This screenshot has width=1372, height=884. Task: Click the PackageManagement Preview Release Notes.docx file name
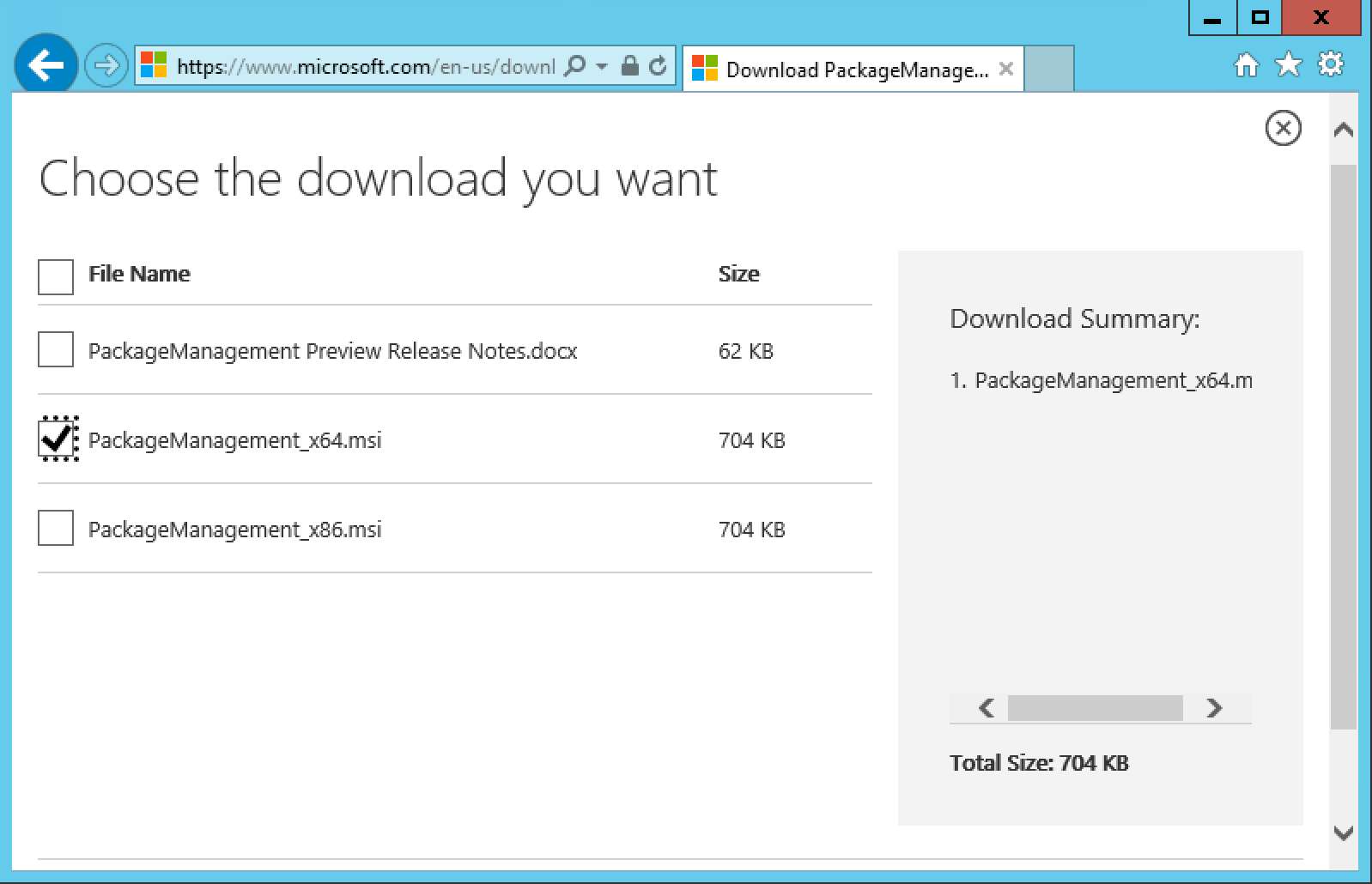click(332, 351)
